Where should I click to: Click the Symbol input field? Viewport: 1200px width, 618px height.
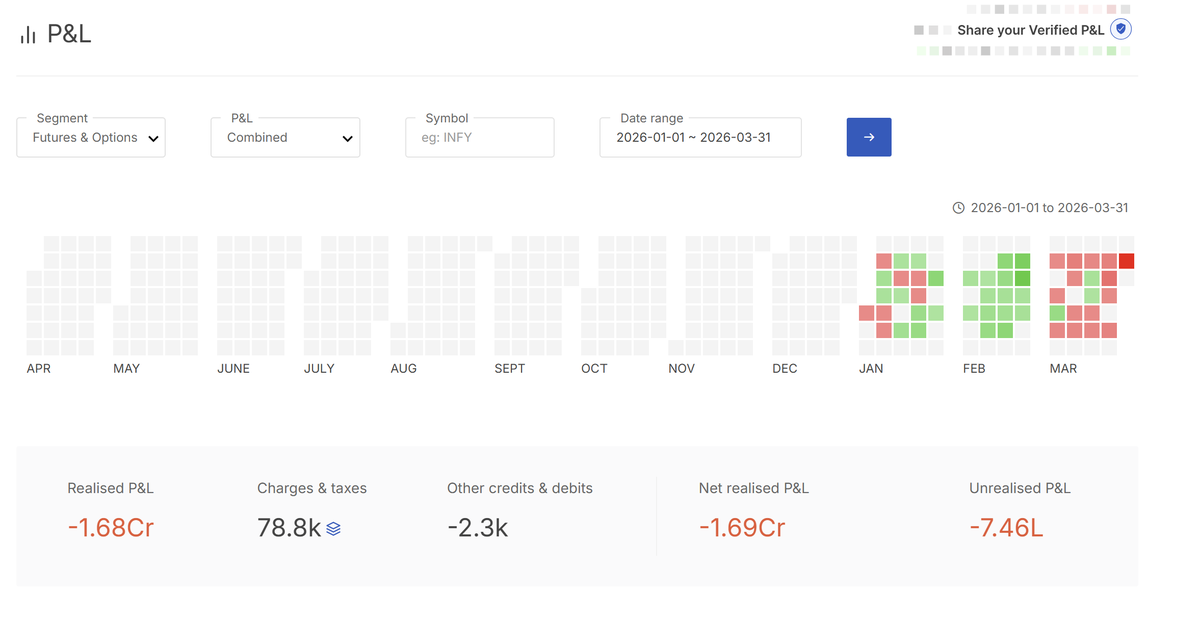coord(480,138)
